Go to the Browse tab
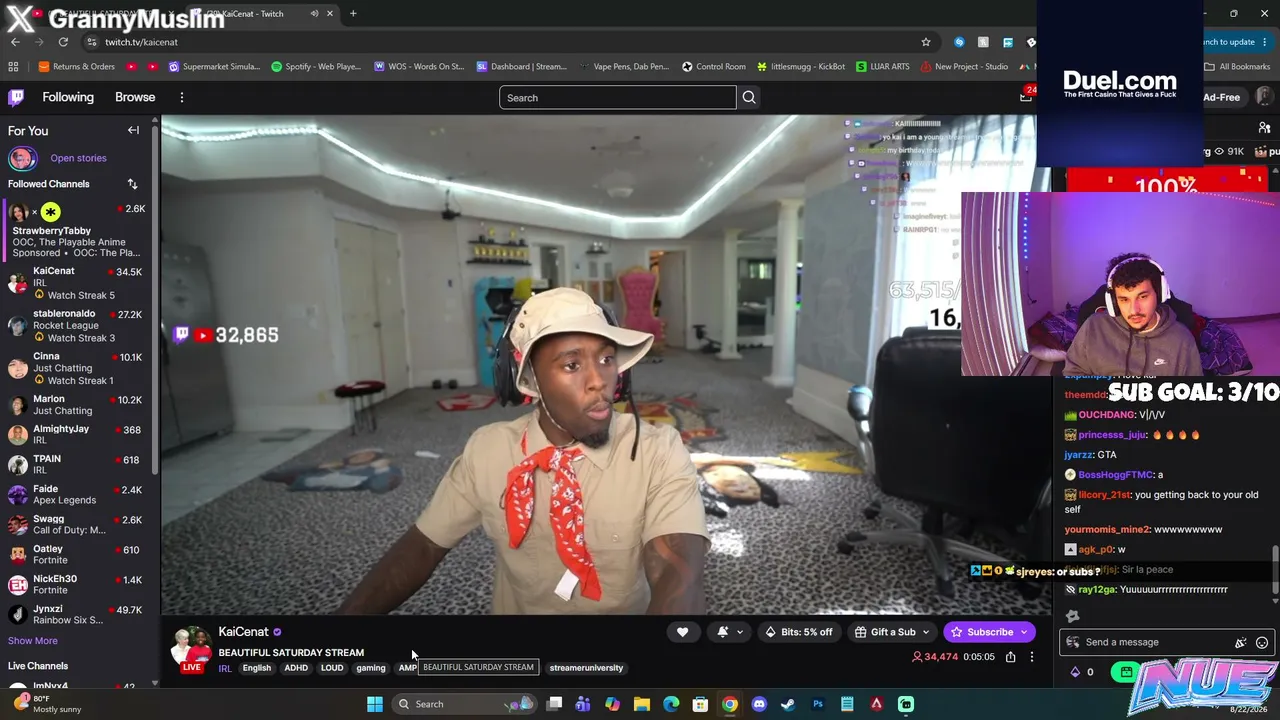This screenshot has height=720, width=1280. [x=135, y=97]
